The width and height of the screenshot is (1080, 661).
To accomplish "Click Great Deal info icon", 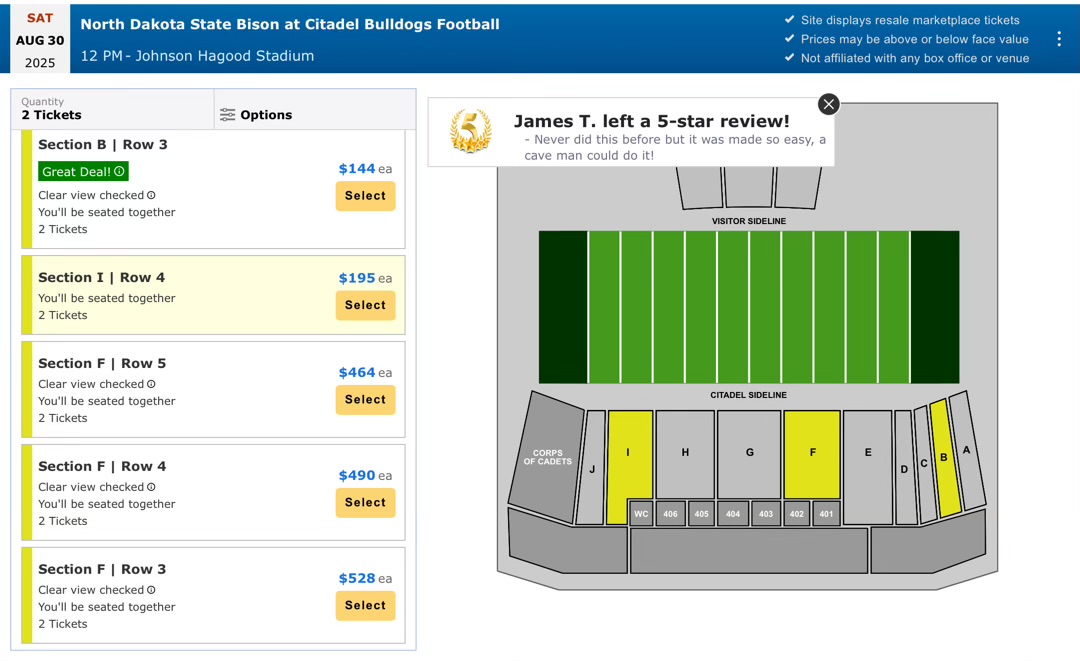I will pos(119,172).
